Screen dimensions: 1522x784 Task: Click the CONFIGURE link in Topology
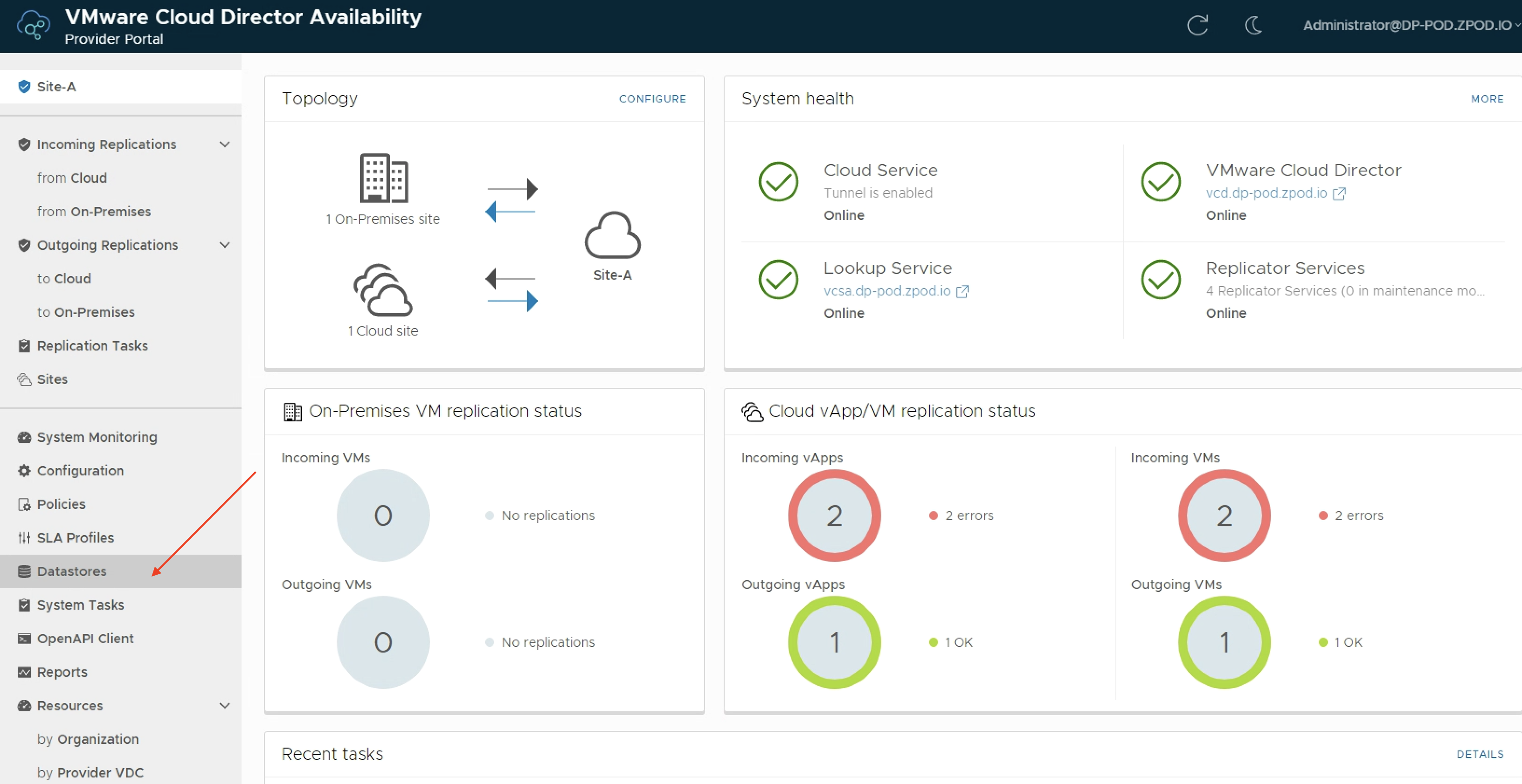tap(652, 99)
